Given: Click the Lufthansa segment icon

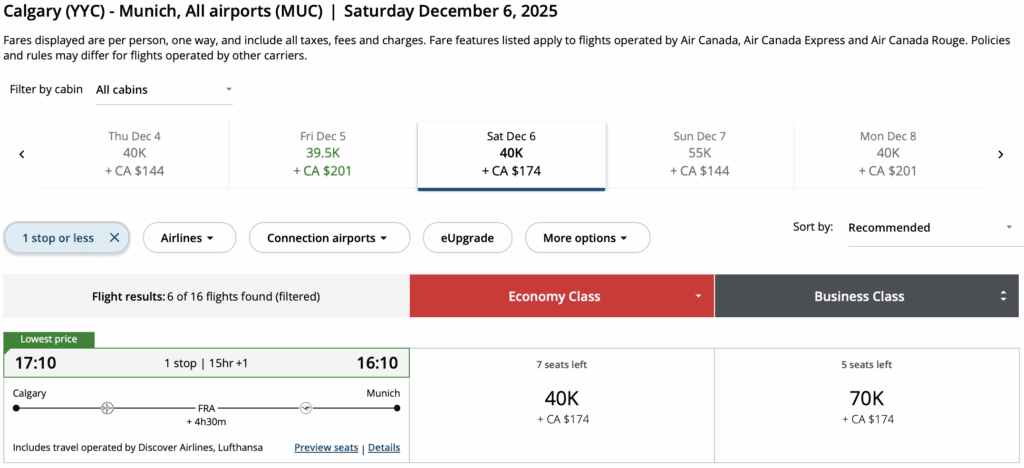Looking at the screenshot, I should click(306, 408).
